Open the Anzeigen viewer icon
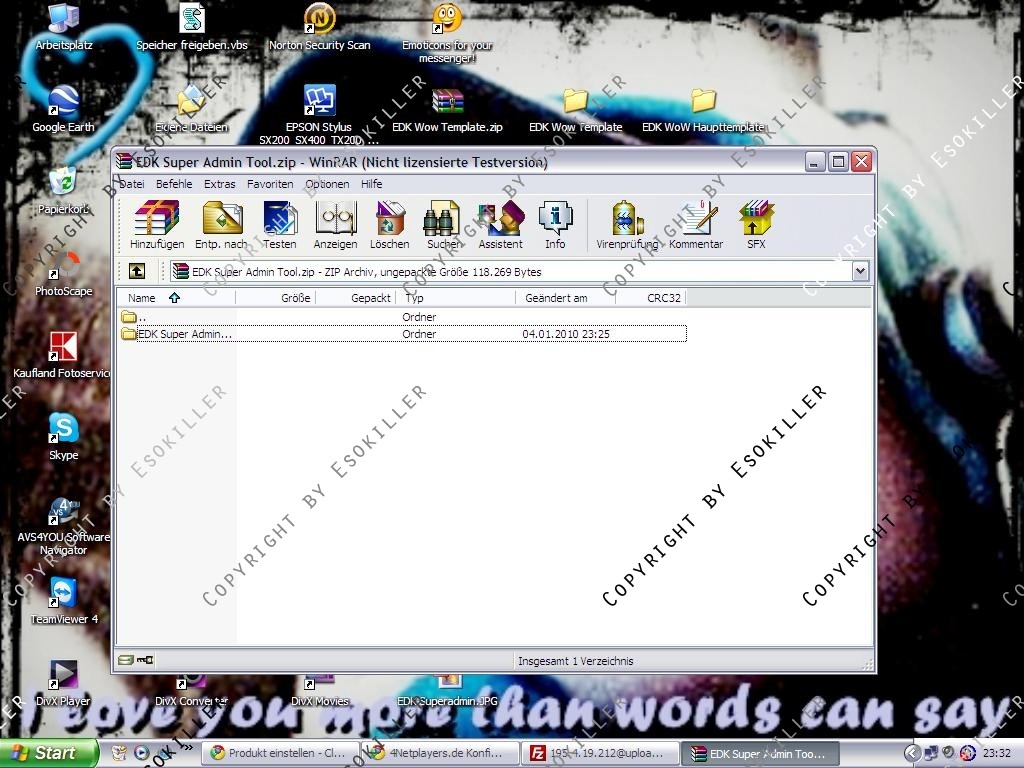The height and width of the screenshot is (768, 1024). tap(335, 224)
